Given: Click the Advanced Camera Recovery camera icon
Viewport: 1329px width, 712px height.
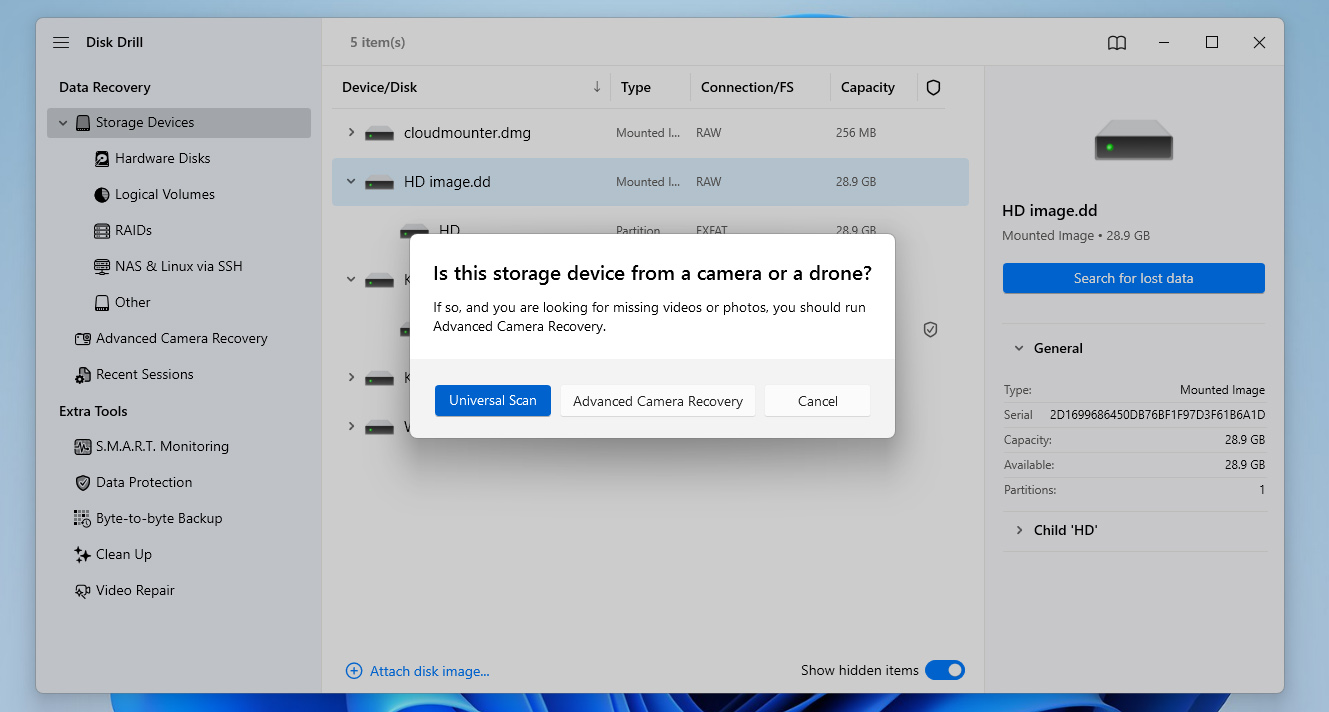Looking at the screenshot, I should click(x=83, y=339).
